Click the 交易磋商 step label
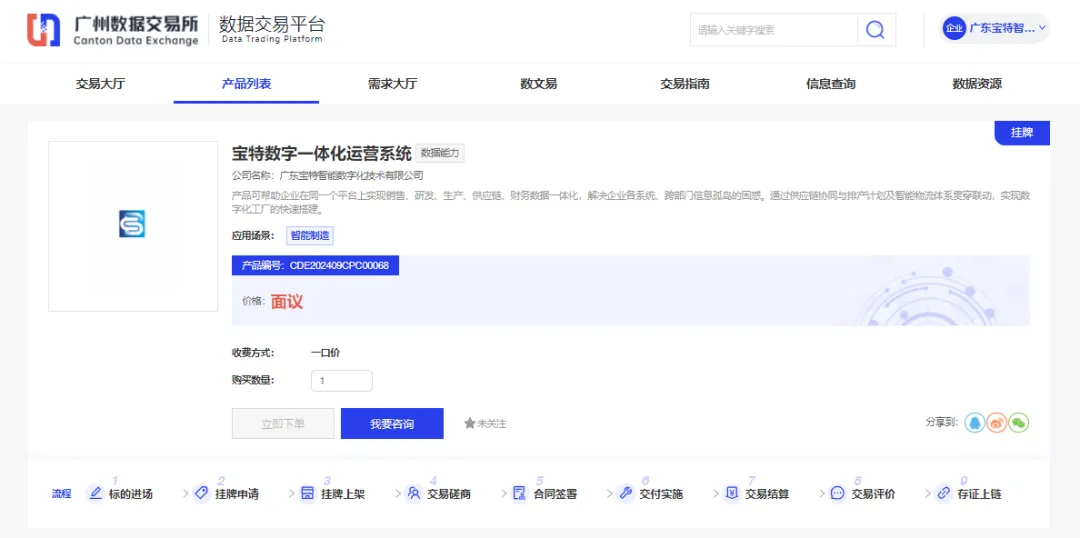 tap(449, 494)
